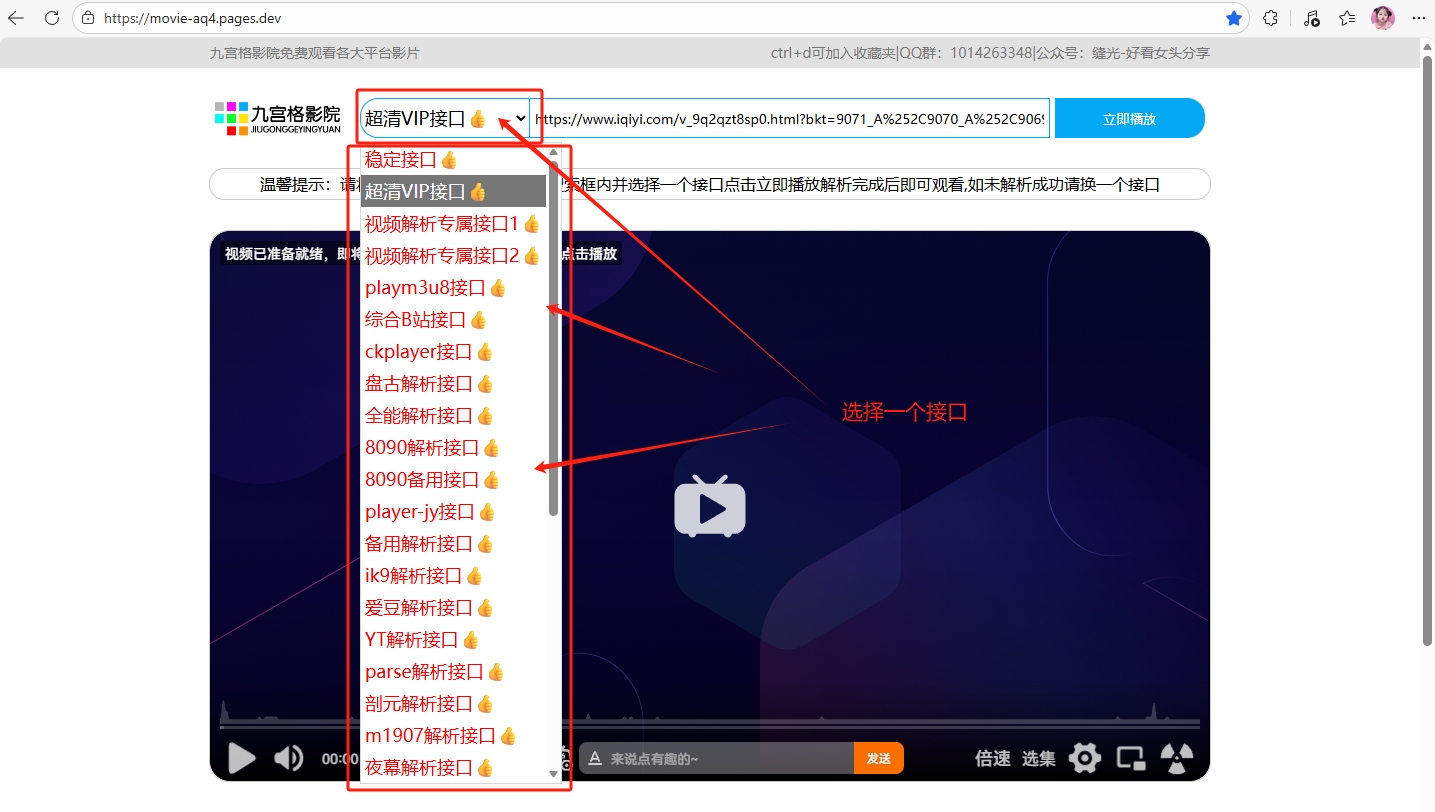
Task: Mute video with the speaker icon
Action: click(288, 758)
